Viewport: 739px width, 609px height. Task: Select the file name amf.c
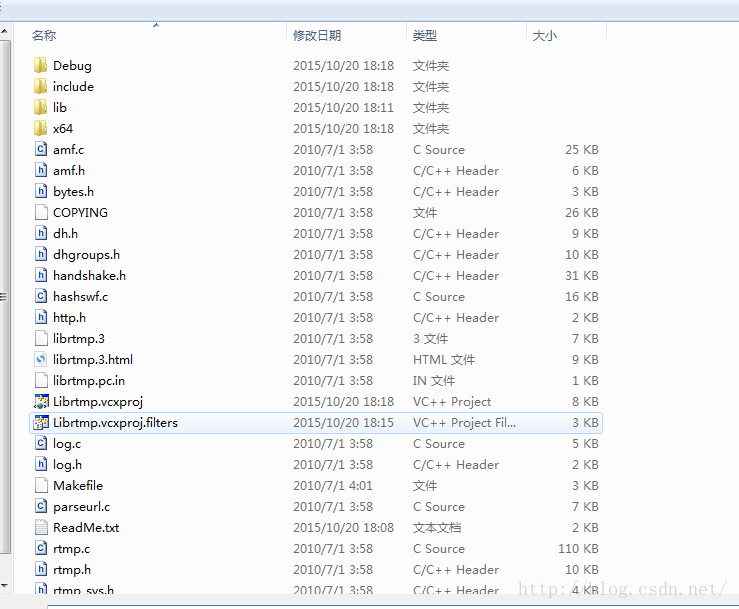[x=68, y=149]
